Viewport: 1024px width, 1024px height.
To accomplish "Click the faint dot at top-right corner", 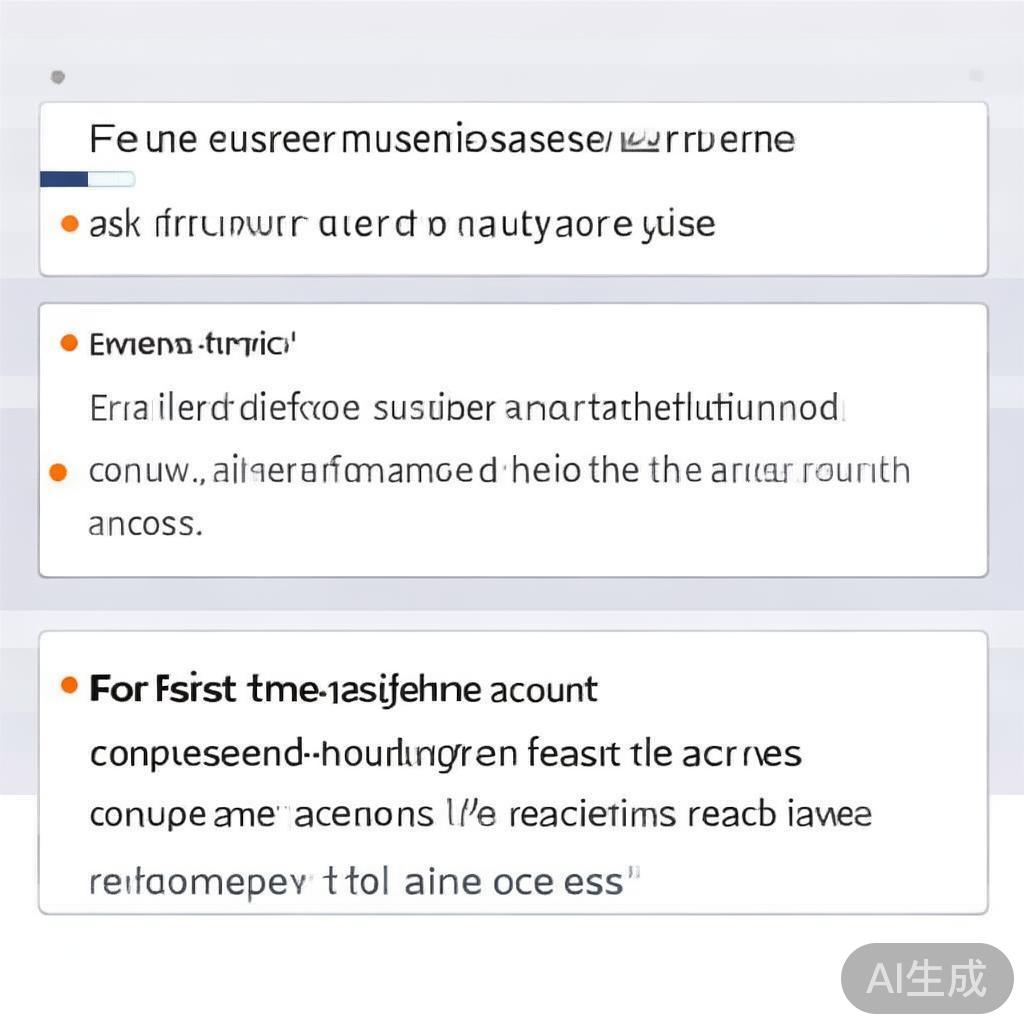I will click(x=976, y=76).
